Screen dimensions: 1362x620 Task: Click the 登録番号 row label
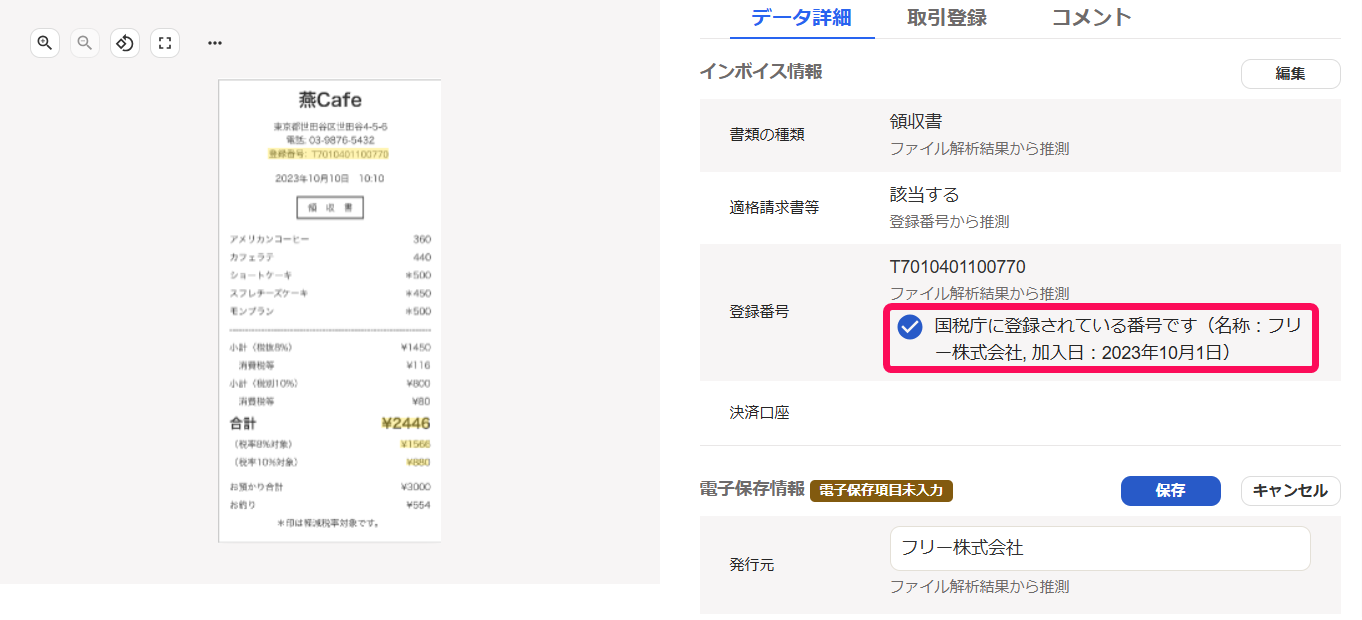click(x=759, y=312)
